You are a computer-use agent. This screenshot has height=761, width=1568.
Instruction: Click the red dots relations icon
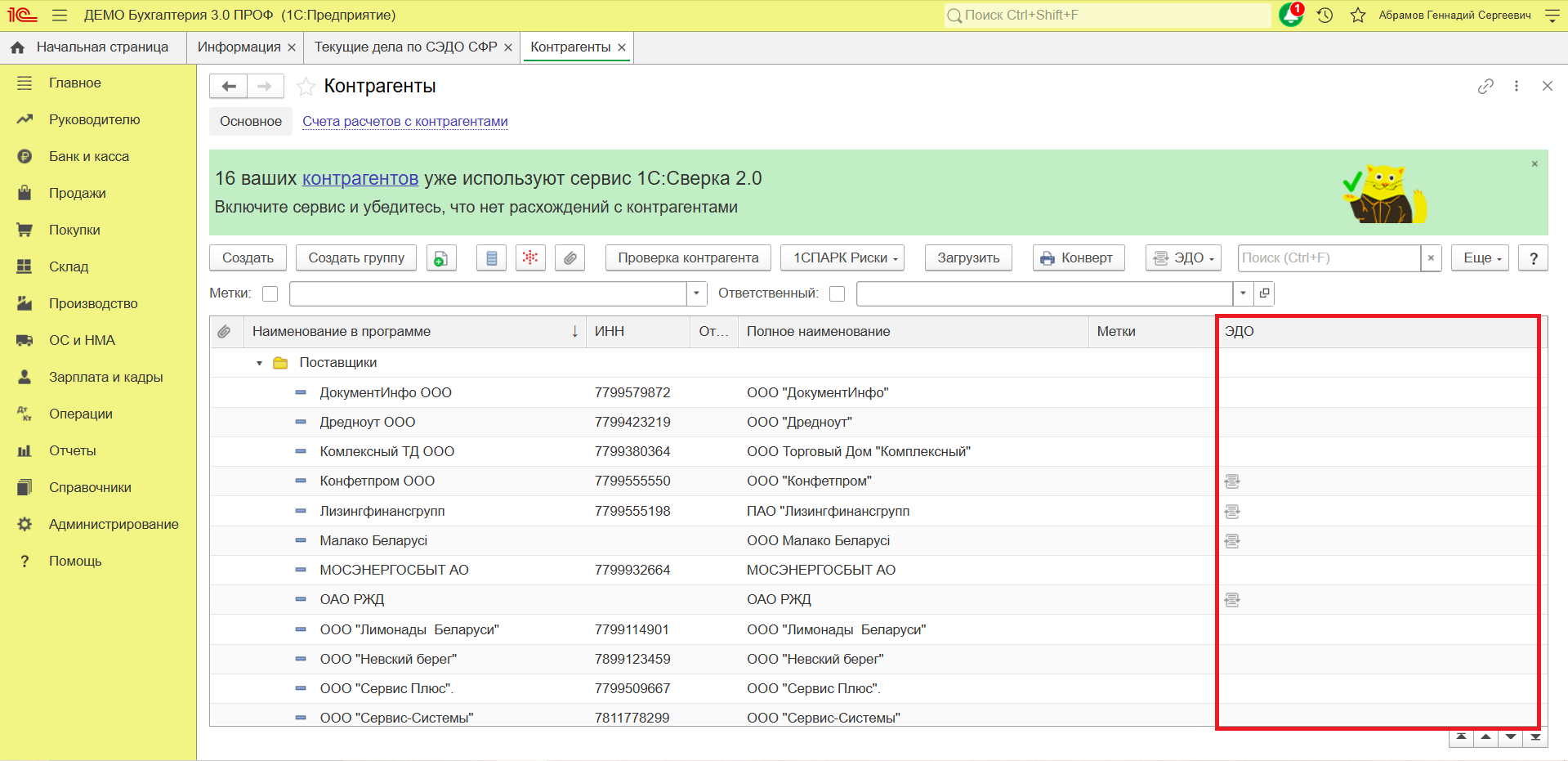point(530,258)
